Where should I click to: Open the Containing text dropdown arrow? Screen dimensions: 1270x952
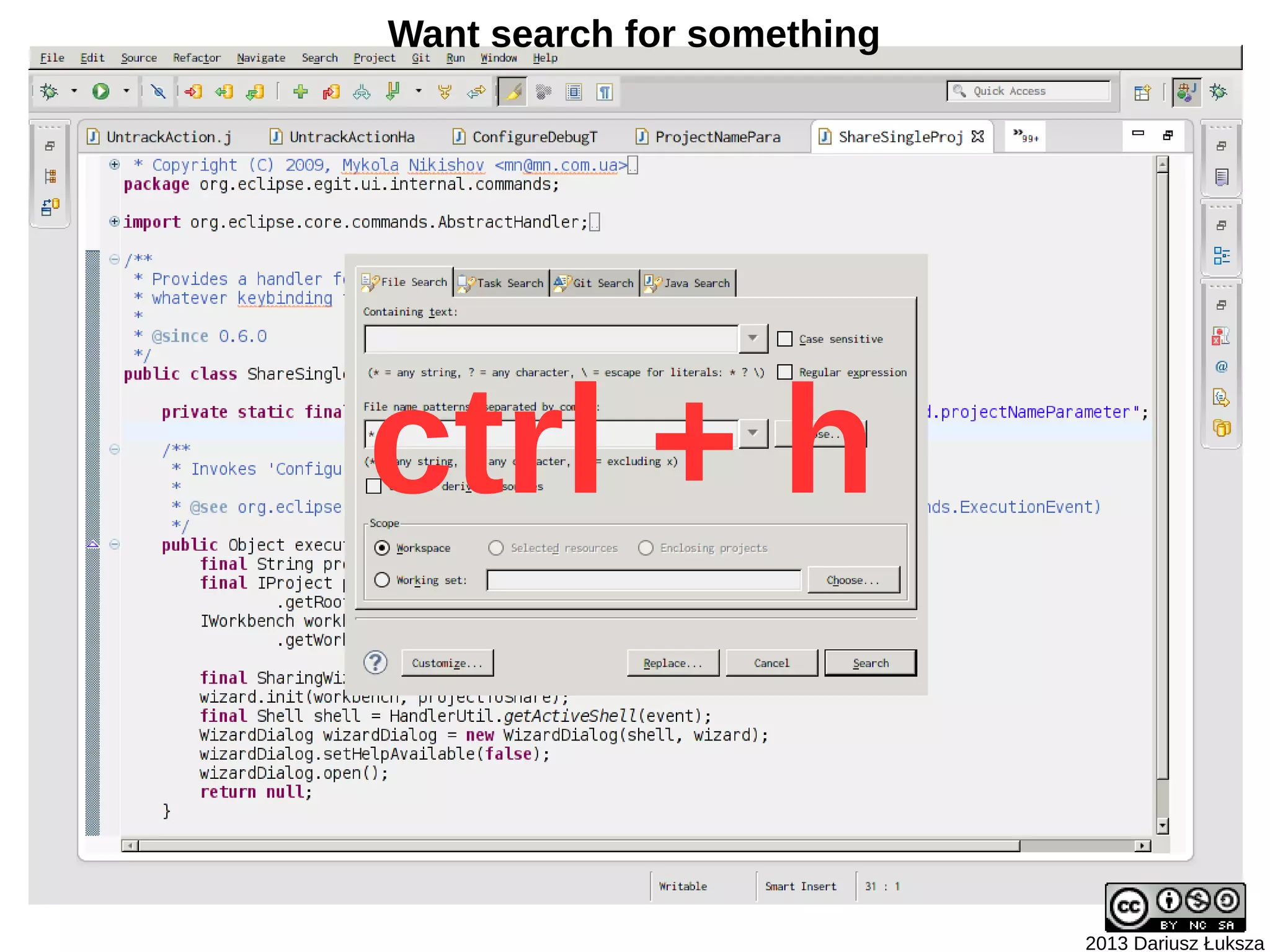coord(753,338)
